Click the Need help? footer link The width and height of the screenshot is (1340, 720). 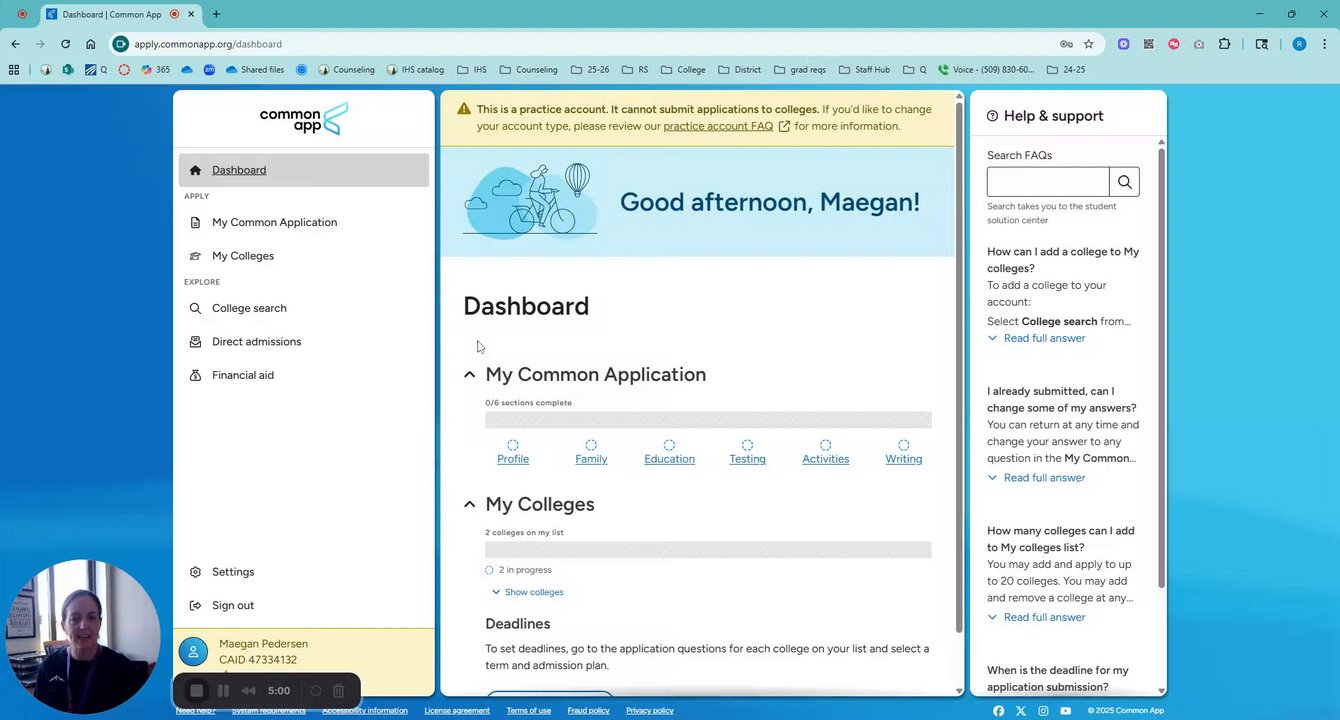tap(196, 711)
